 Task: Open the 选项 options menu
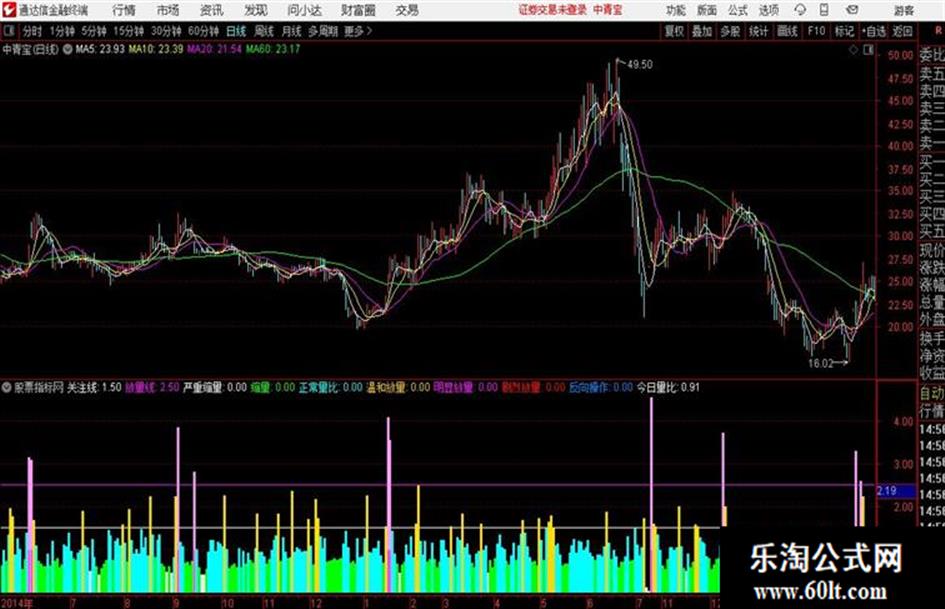[x=769, y=10]
